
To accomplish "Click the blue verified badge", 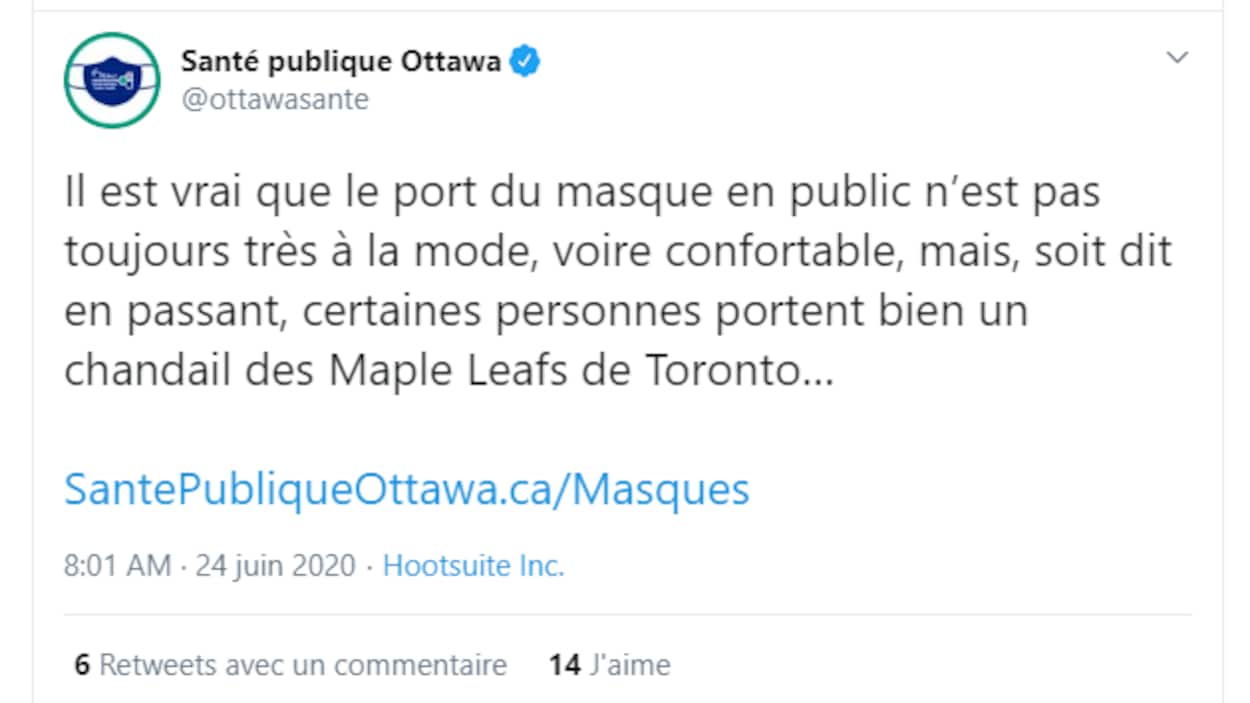I will point(527,62).
